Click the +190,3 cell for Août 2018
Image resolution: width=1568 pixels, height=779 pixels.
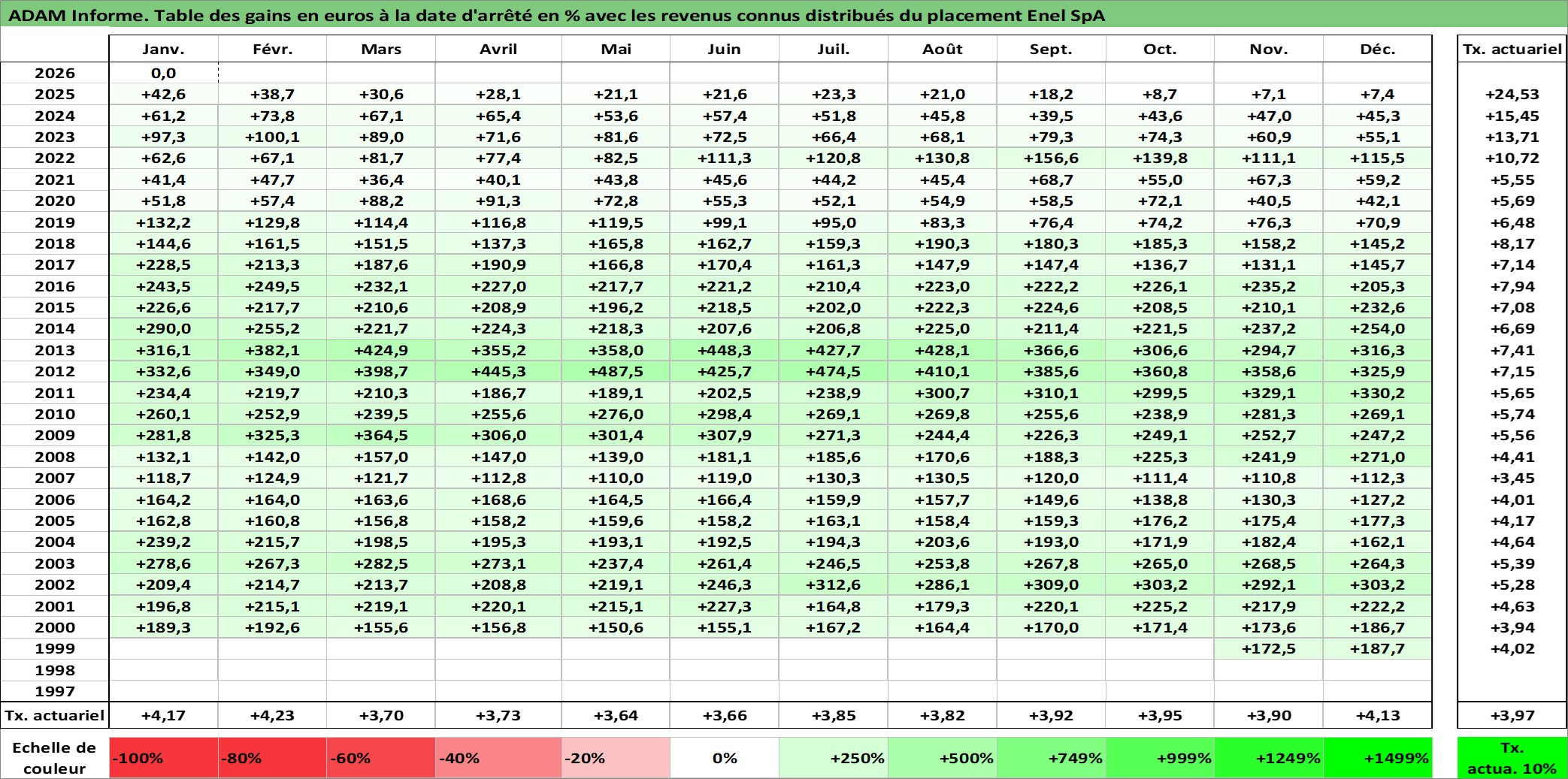point(943,243)
